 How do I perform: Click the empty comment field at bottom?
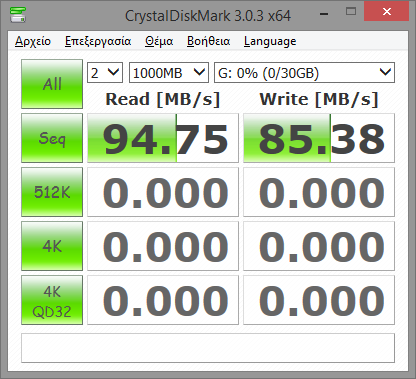click(x=208, y=348)
